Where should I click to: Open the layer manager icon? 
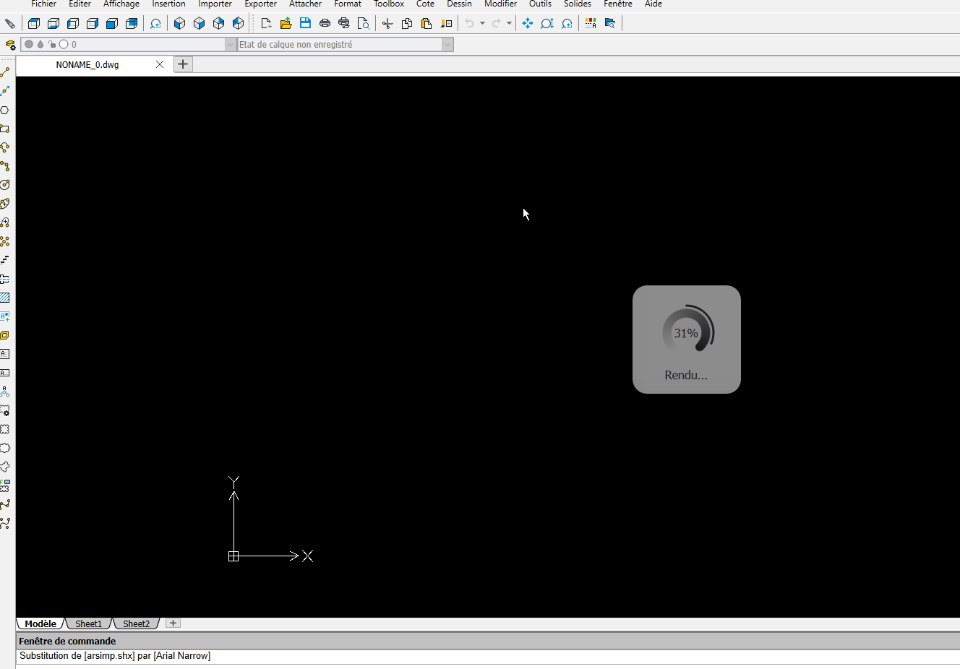pyautogui.click(x=10, y=45)
